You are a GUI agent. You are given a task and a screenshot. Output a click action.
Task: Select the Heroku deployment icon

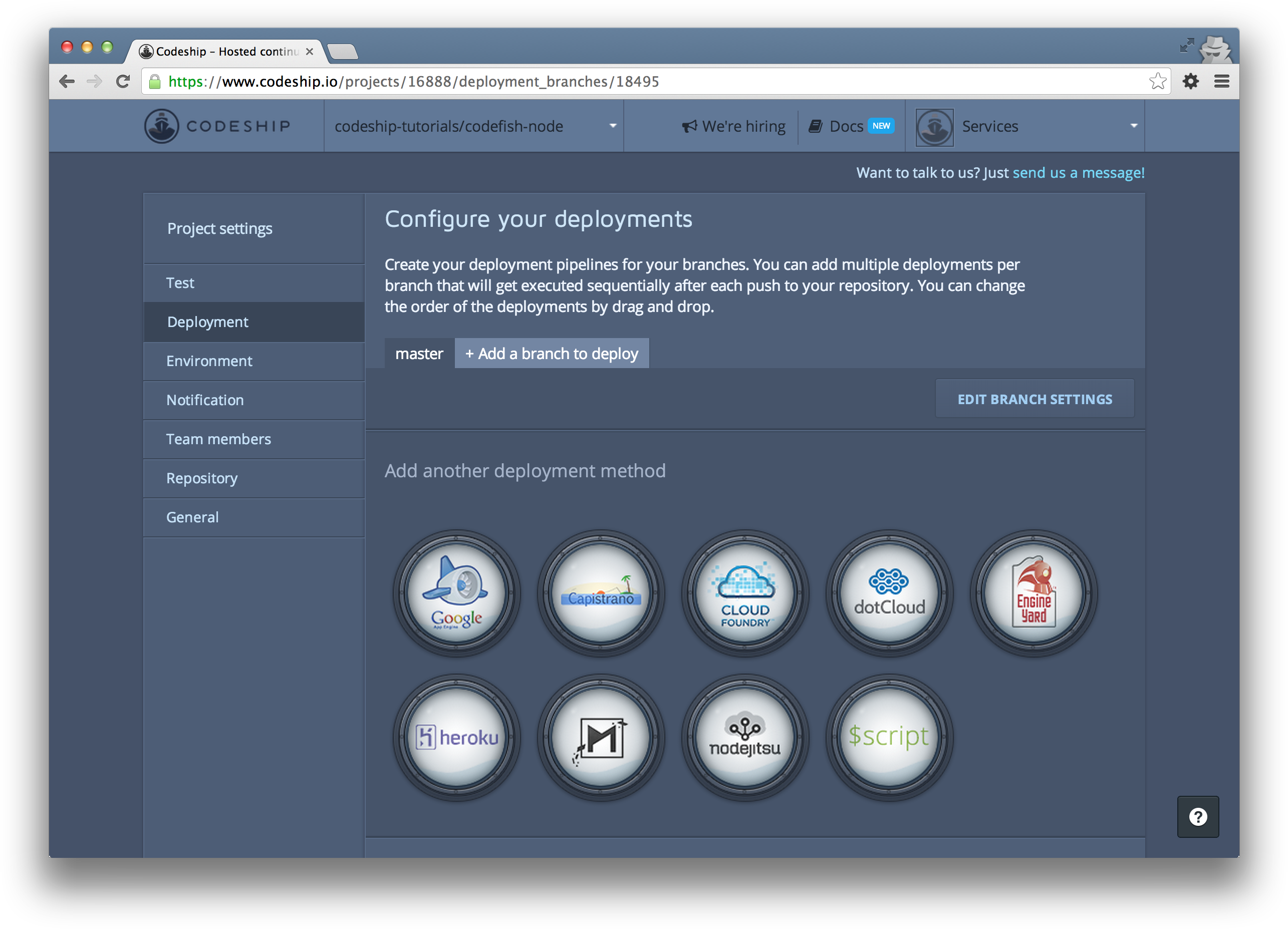tap(456, 737)
